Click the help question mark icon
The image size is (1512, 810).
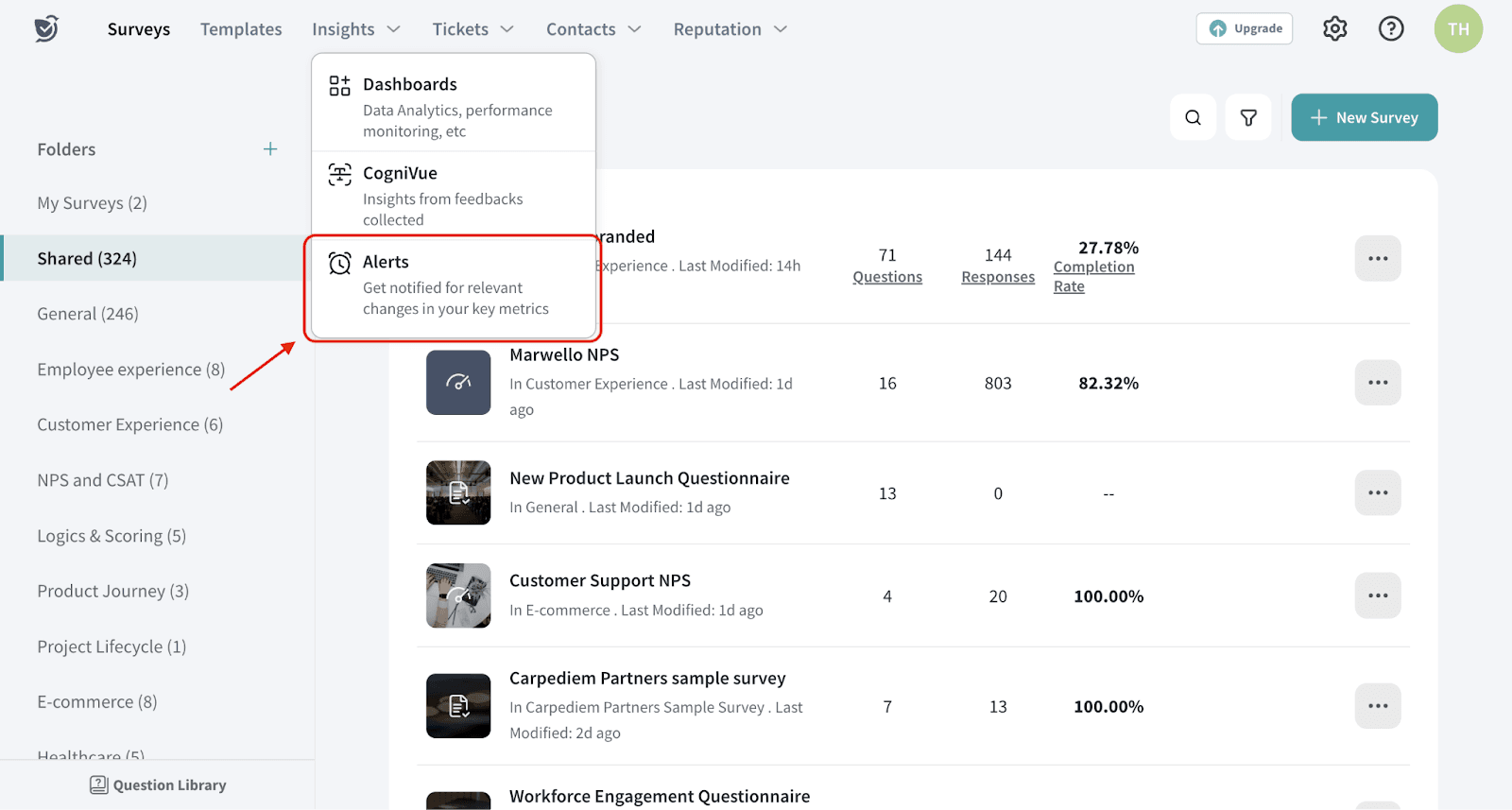click(x=1390, y=29)
